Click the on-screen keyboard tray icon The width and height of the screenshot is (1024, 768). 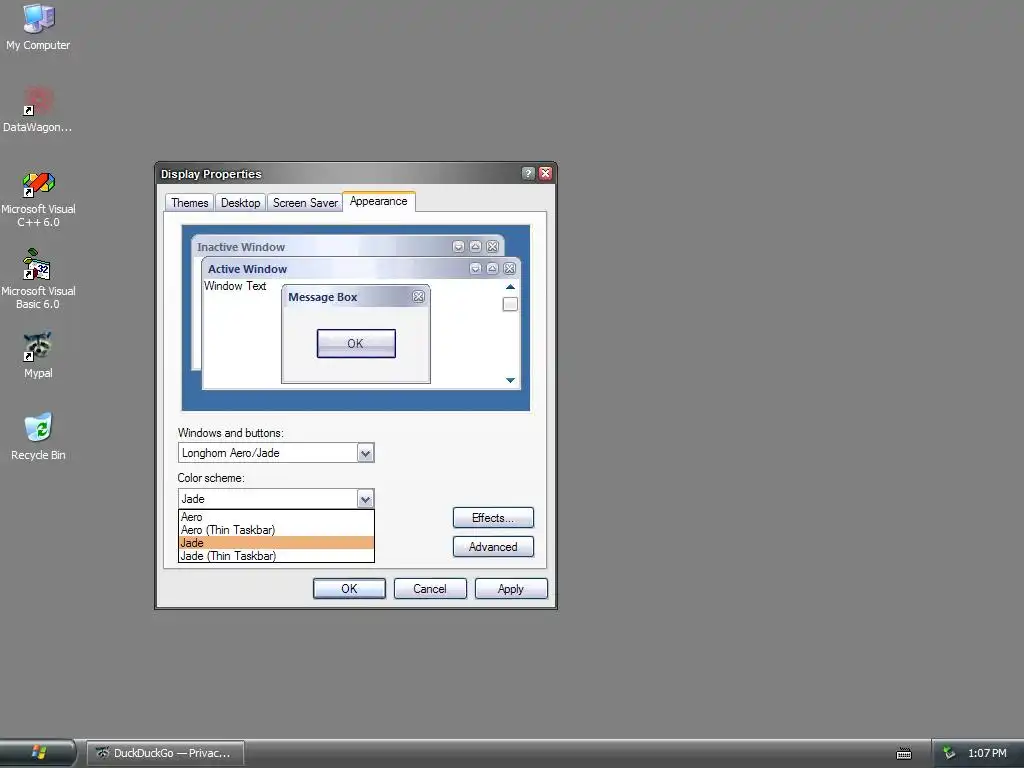(x=904, y=754)
